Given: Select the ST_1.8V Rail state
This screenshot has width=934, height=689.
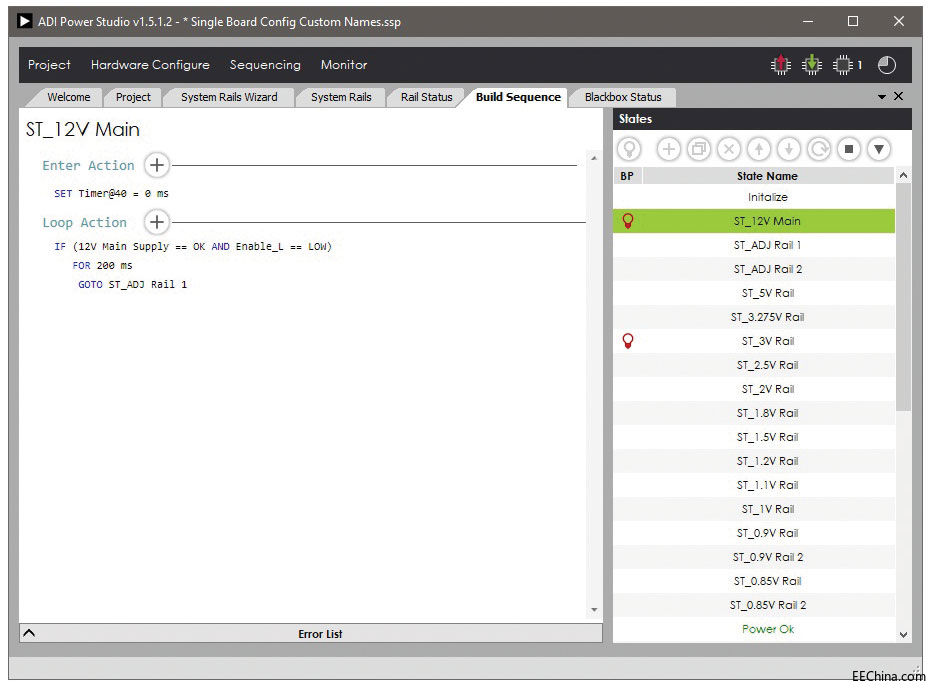Looking at the screenshot, I should [754, 413].
